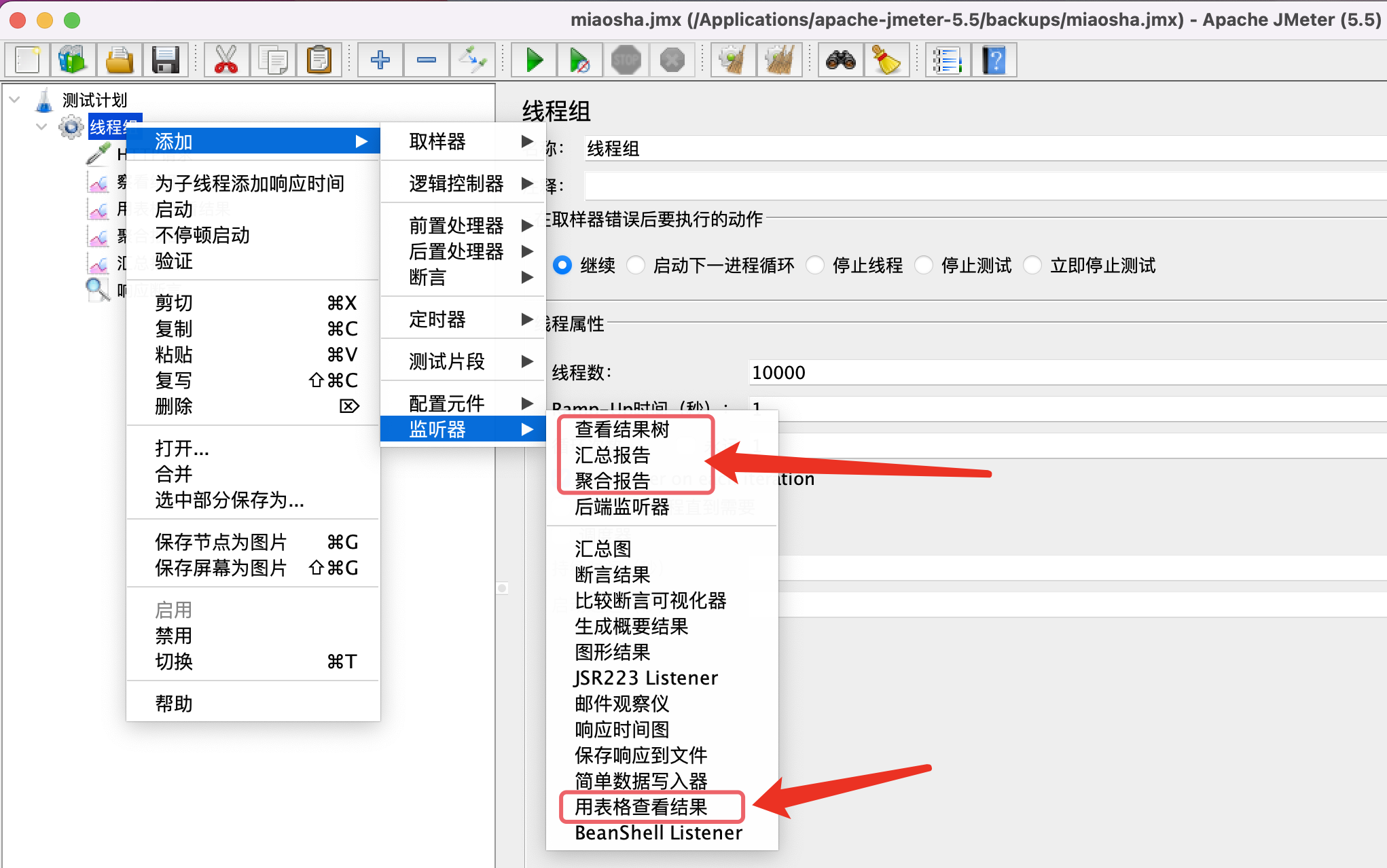Click the Stop test icon

[x=626, y=60]
